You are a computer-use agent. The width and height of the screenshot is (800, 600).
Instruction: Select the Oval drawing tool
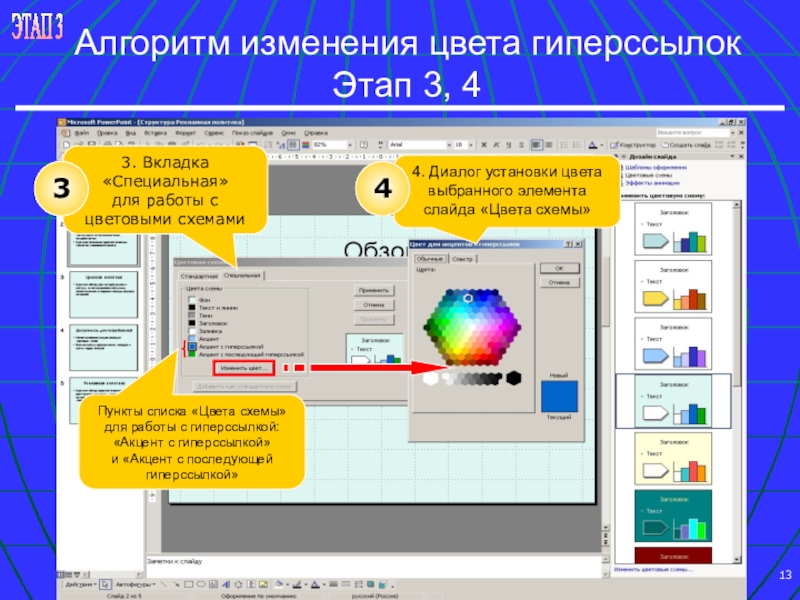201,585
